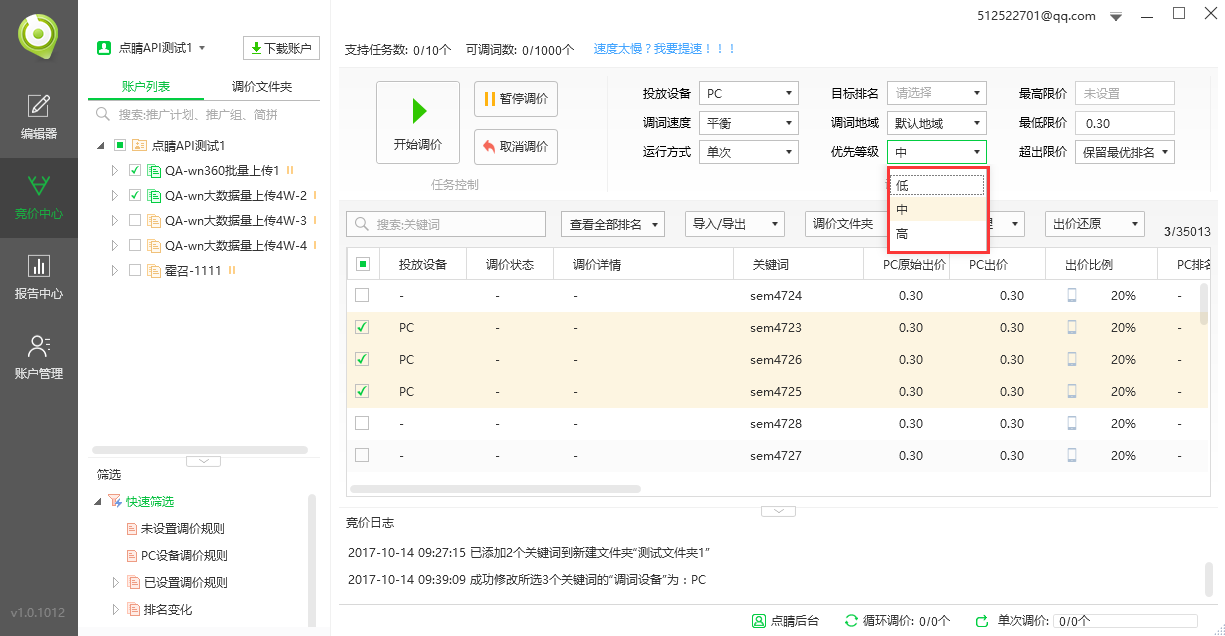
Task: Open 调价文件夹 toolbar button
Action: pyautogui.click(x=846, y=224)
